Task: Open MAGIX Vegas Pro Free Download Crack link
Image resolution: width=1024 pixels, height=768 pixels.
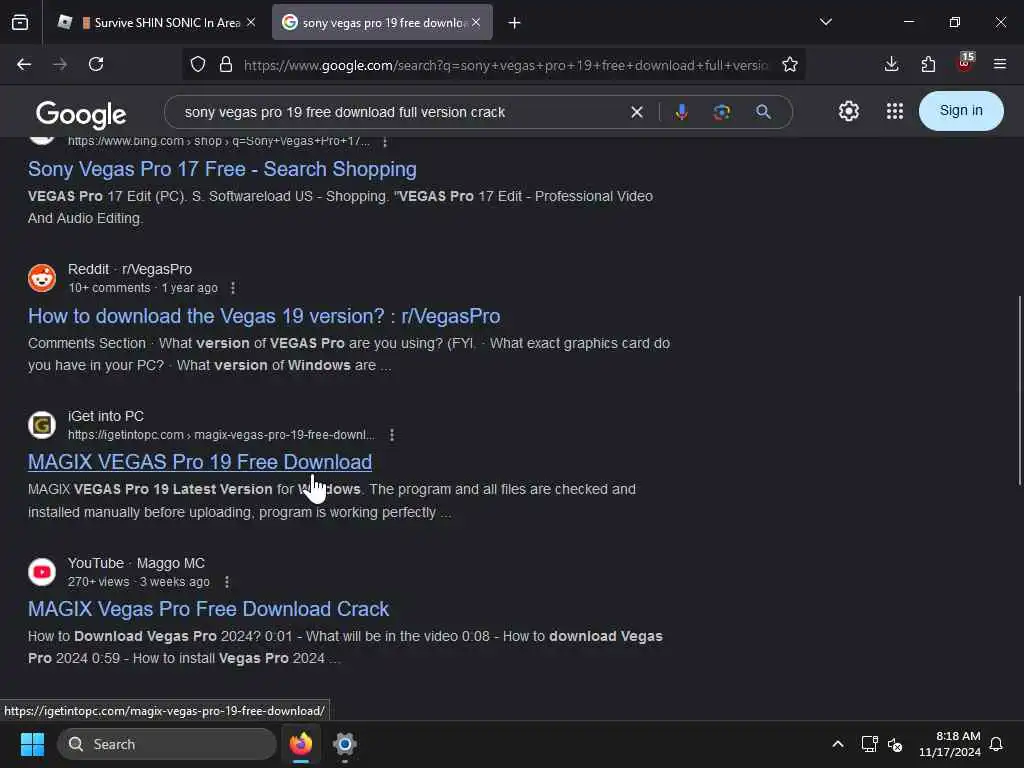Action: tap(208, 609)
